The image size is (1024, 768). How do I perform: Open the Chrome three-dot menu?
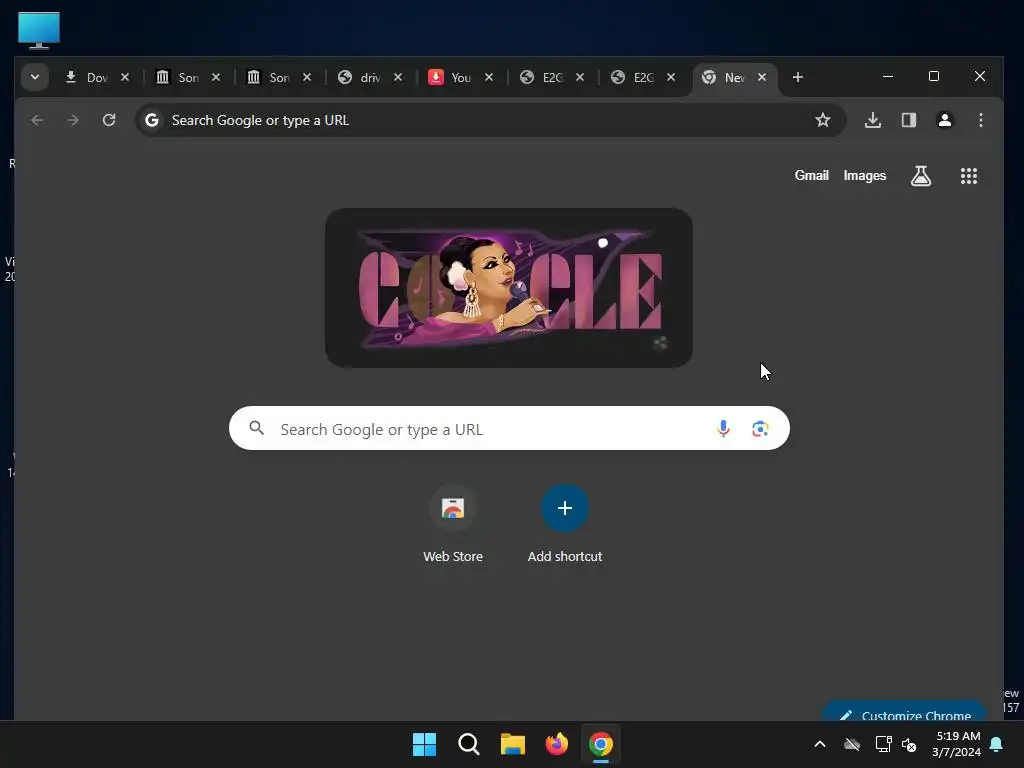click(x=980, y=120)
